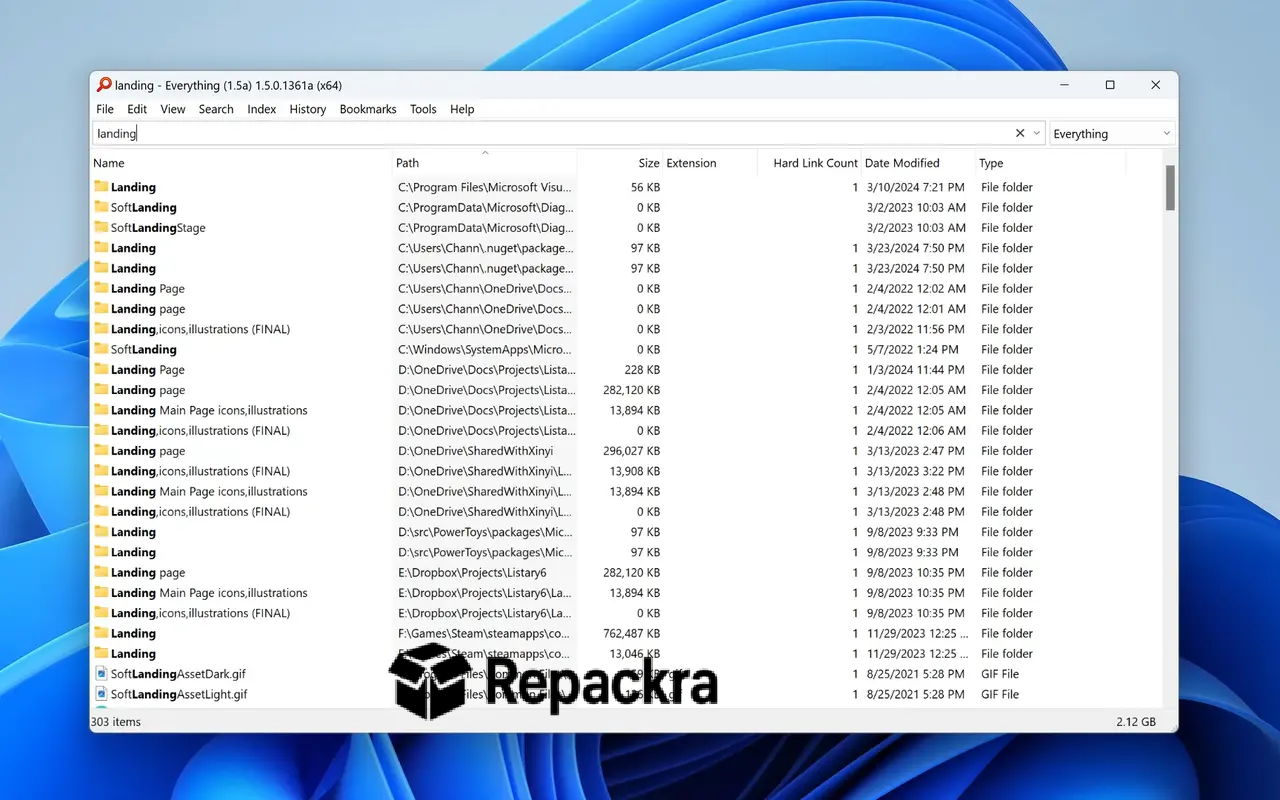Select the 'SoftLandingStage' file name
Screen dimensions: 1280x800
coord(158,228)
